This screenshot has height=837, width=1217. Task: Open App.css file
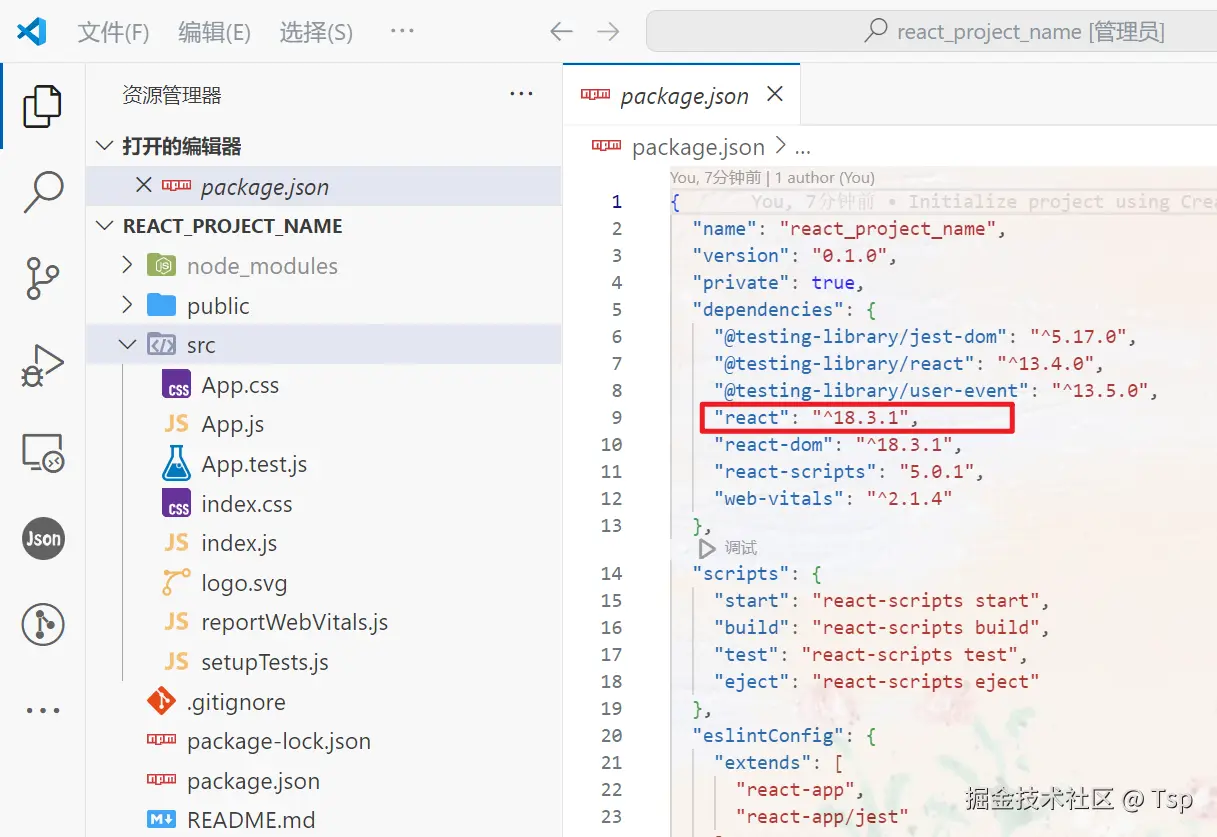pos(240,385)
